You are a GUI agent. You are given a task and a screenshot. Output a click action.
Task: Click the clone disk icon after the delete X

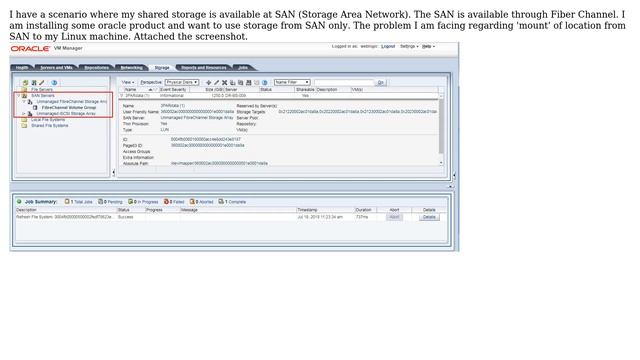(x=233, y=82)
